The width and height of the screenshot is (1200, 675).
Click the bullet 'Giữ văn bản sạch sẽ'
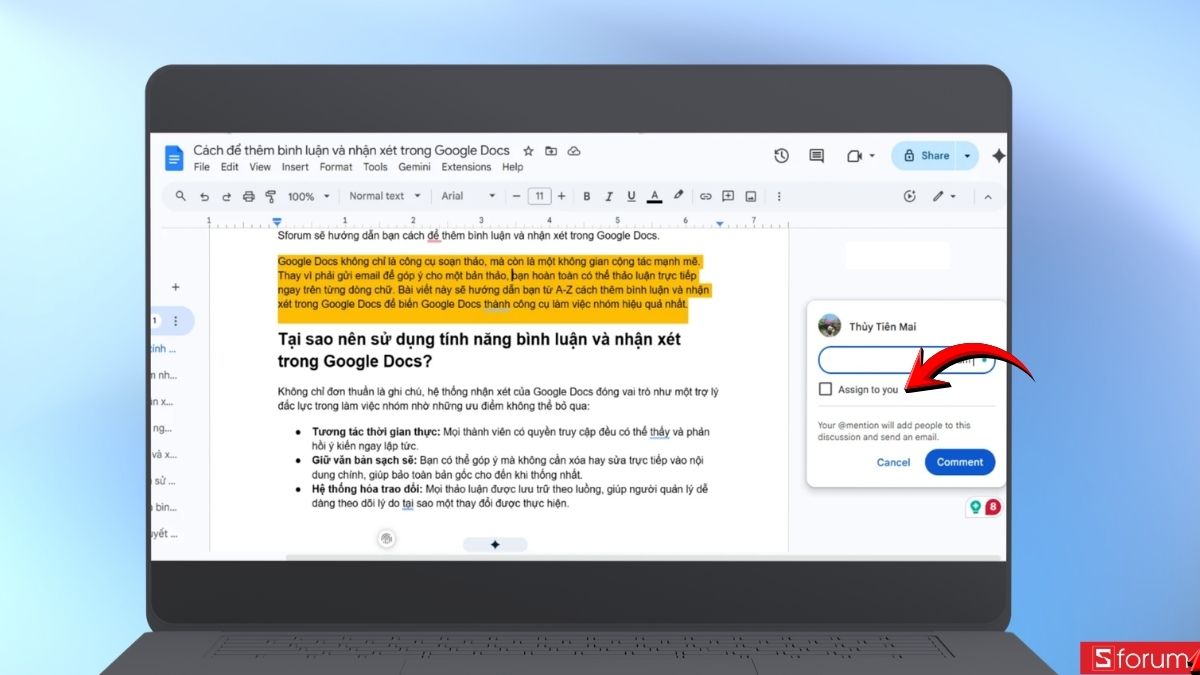click(363, 460)
